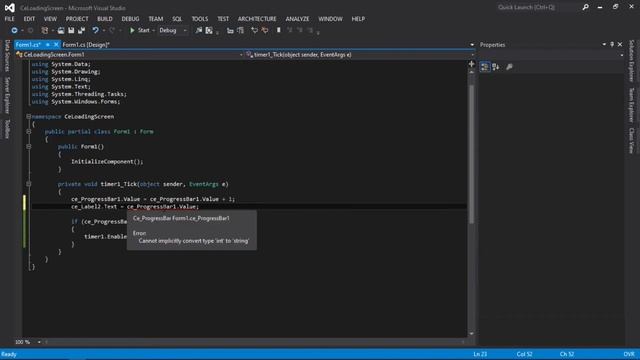Click the toolbar icon right of Find in Files
The height and width of the screenshot is (360, 640).
[x=209, y=31]
